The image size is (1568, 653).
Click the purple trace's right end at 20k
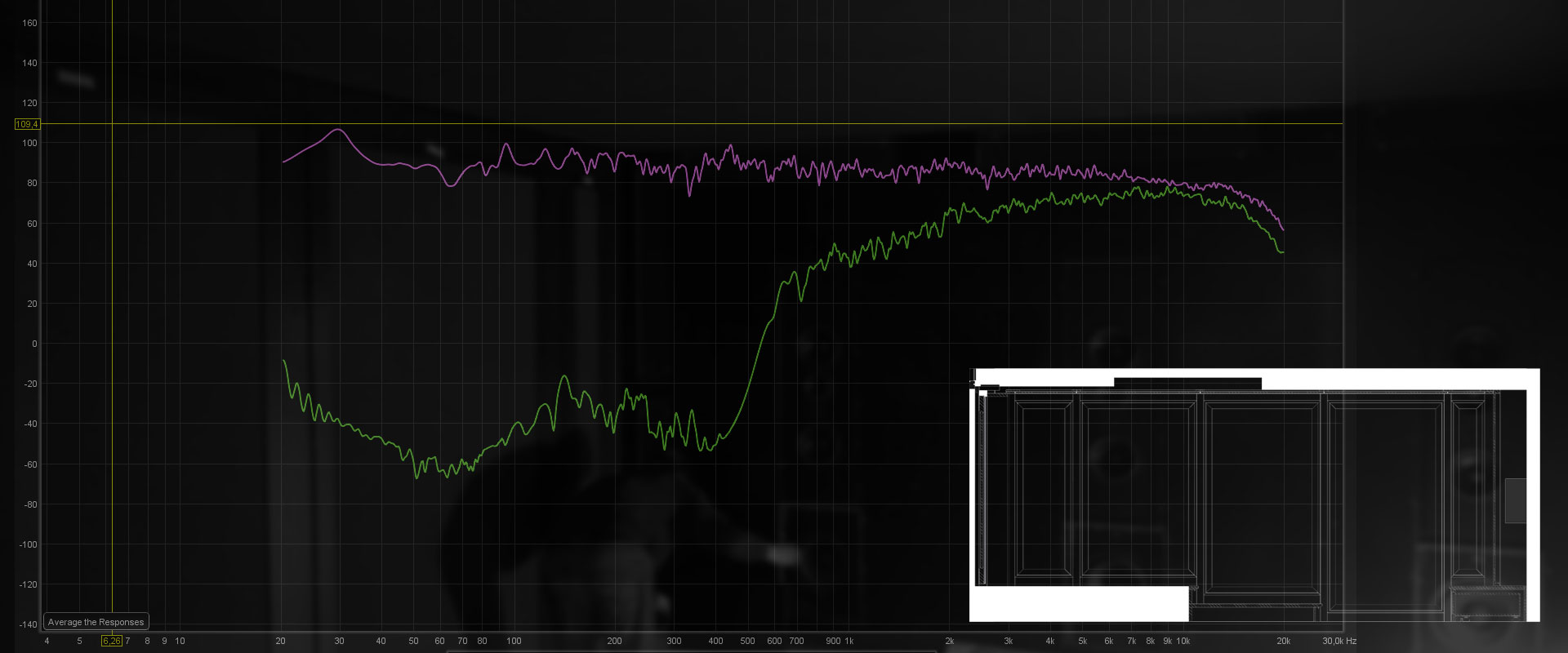pos(1283,229)
